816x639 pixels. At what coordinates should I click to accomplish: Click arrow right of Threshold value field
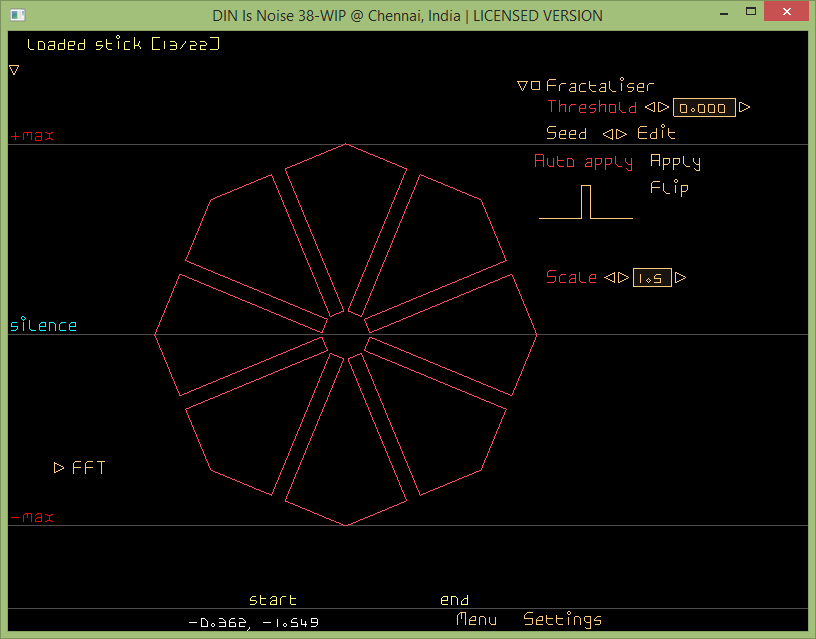coord(744,107)
